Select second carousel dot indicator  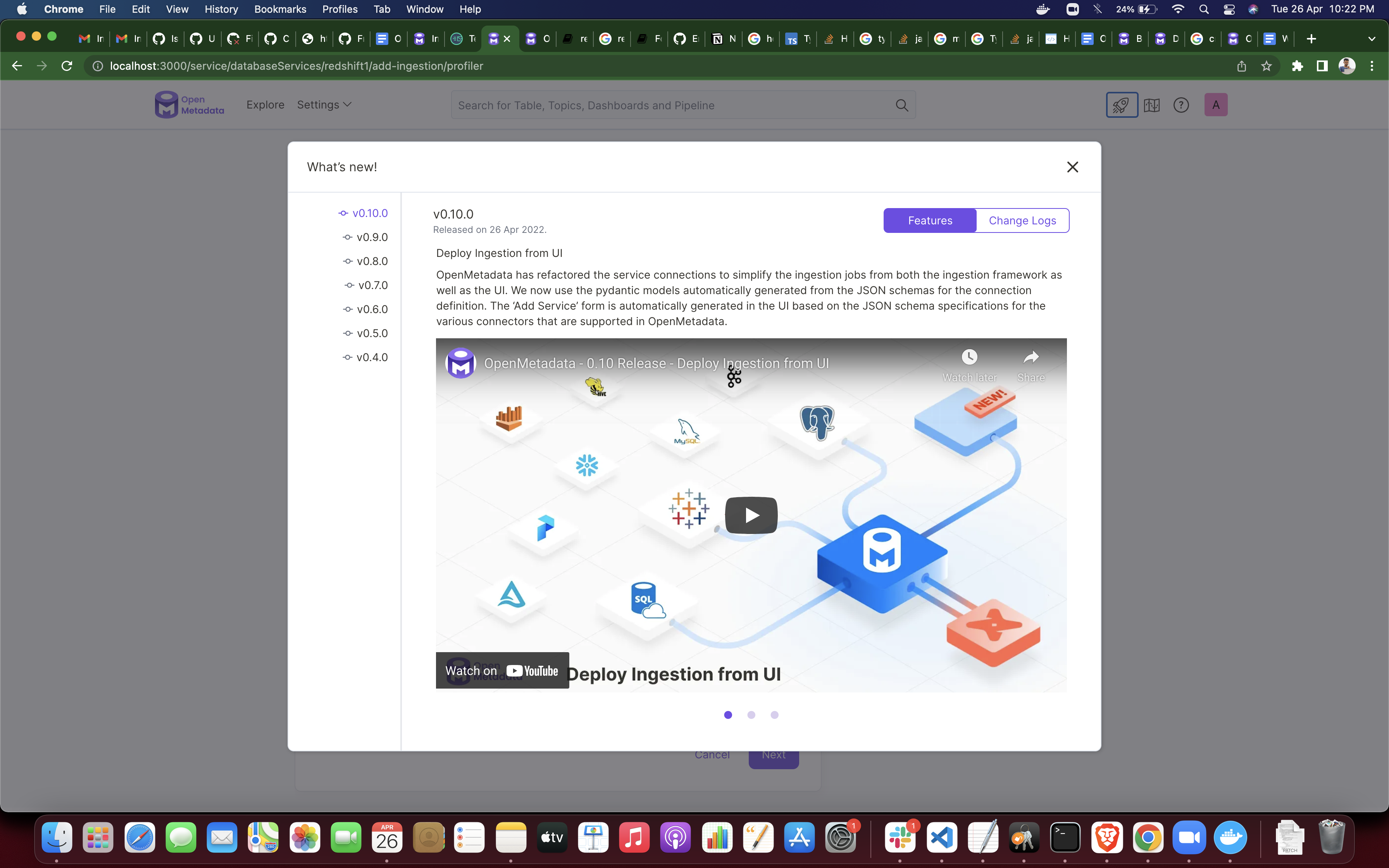[751, 715]
